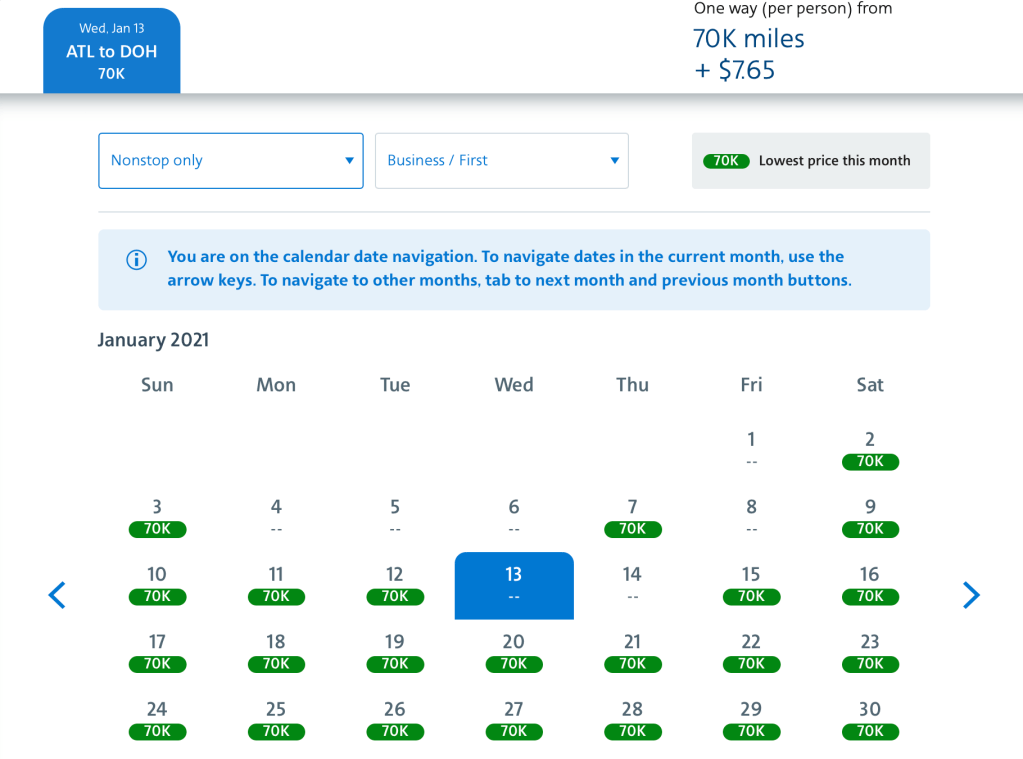1023x759 pixels.
Task: Click the info icon in the blue notice
Action: coord(136,260)
